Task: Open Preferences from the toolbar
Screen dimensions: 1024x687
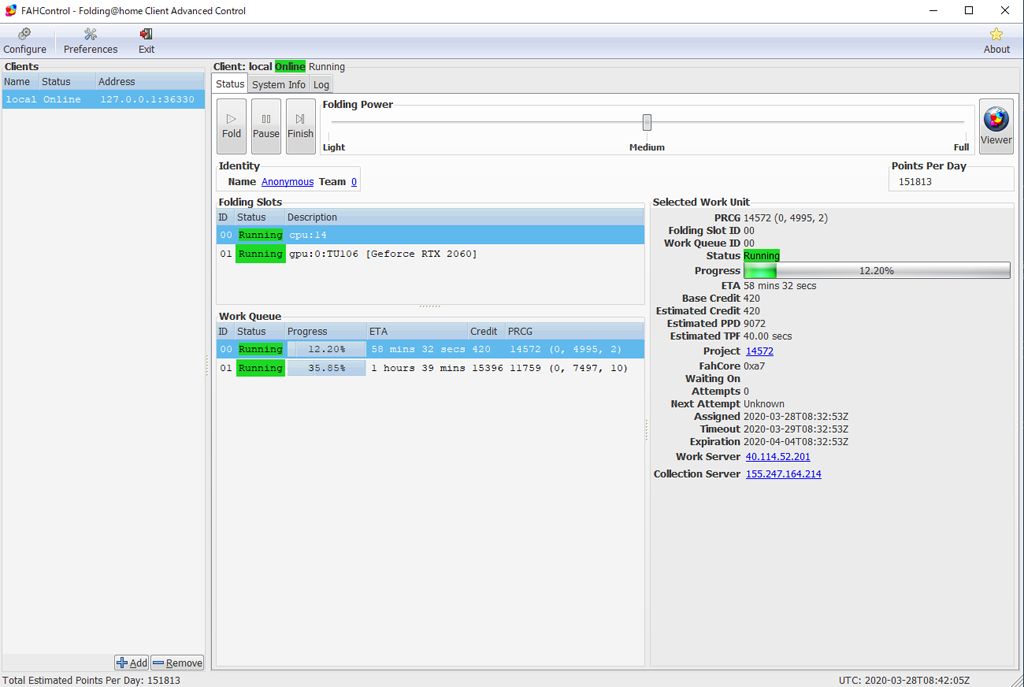Action: (90, 41)
